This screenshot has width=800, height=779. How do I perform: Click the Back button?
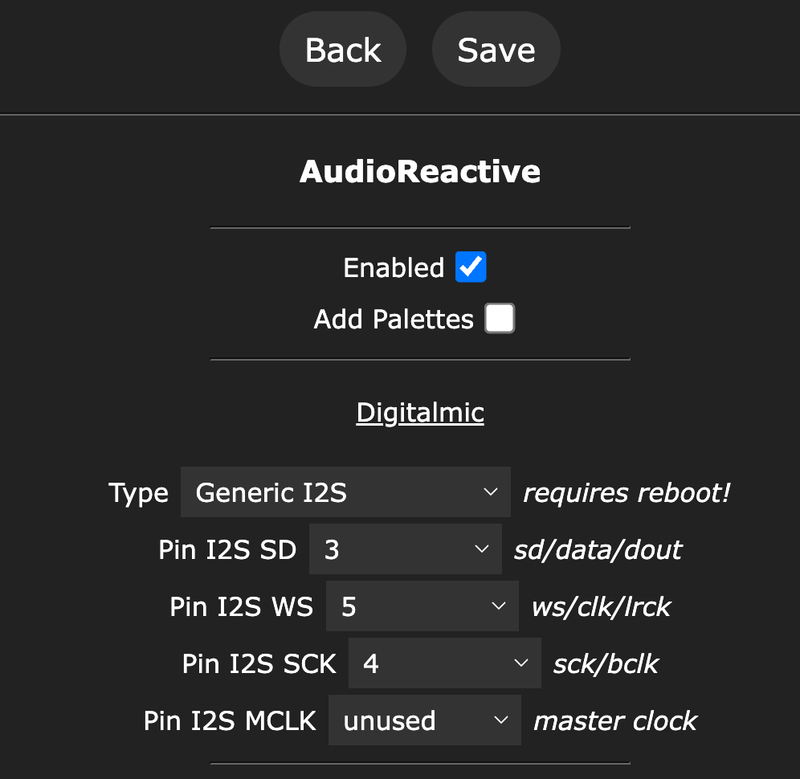click(343, 50)
